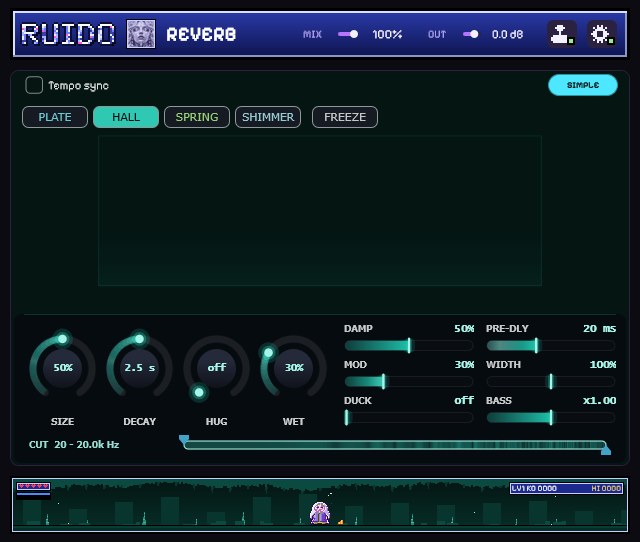The height and width of the screenshot is (542, 640).
Task: Select the HALL reverb type
Action: tap(126, 117)
